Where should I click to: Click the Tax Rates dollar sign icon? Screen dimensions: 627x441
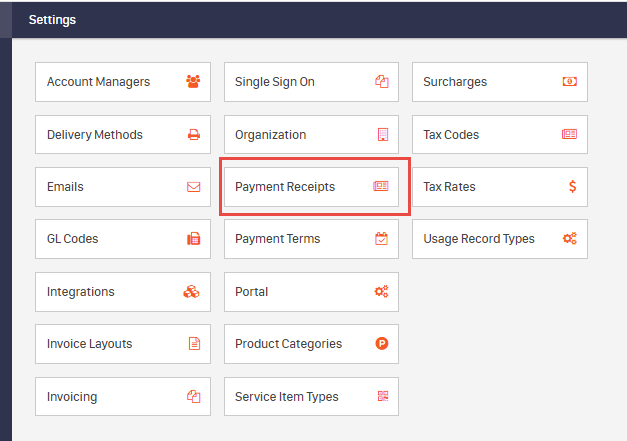pyautogui.click(x=573, y=187)
